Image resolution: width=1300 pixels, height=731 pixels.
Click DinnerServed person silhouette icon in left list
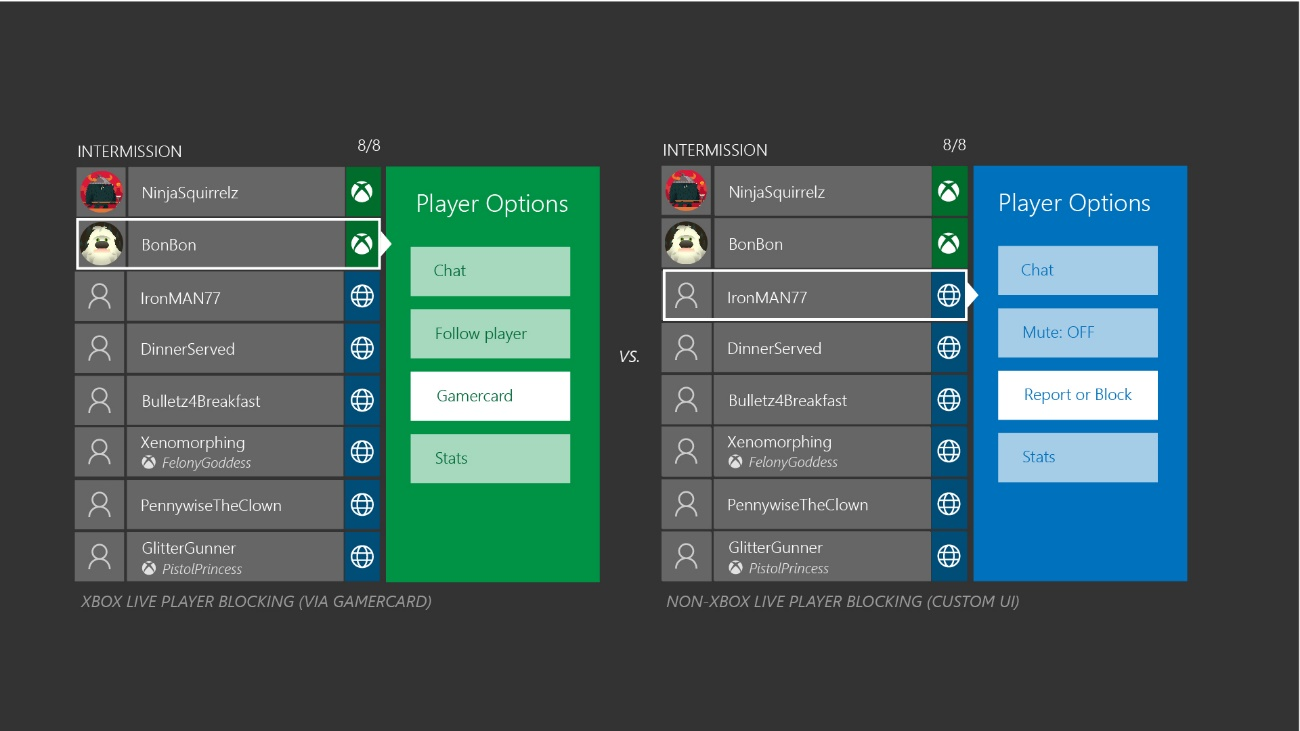pyautogui.click(x=99, y=348)
